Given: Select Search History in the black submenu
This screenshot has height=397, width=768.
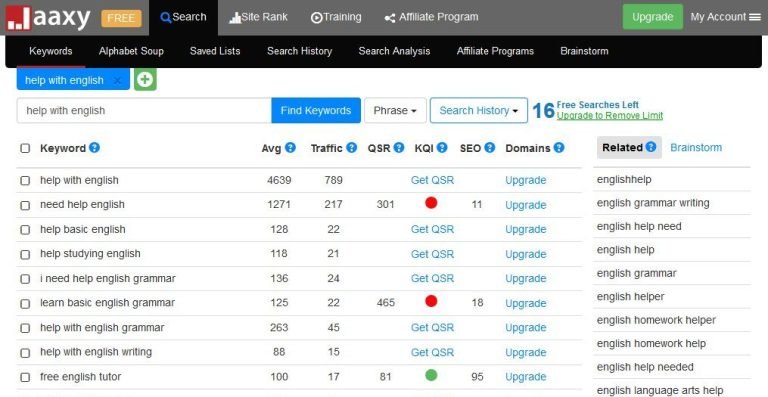Looking at the screenshot, I should pyautogui.click(x=299, y=51).
